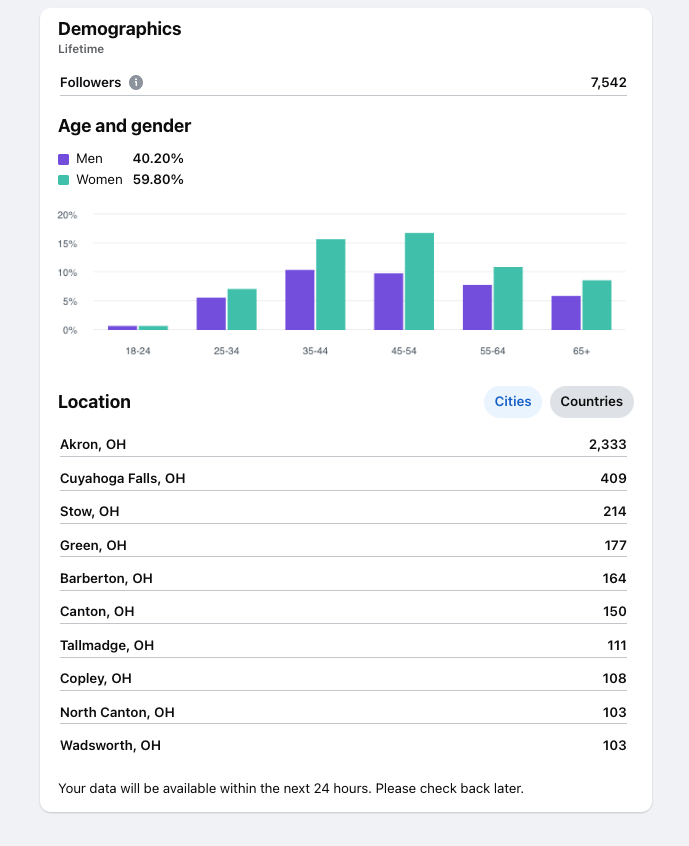Click the women's 35-44 green bar

(x=330, y=284)
